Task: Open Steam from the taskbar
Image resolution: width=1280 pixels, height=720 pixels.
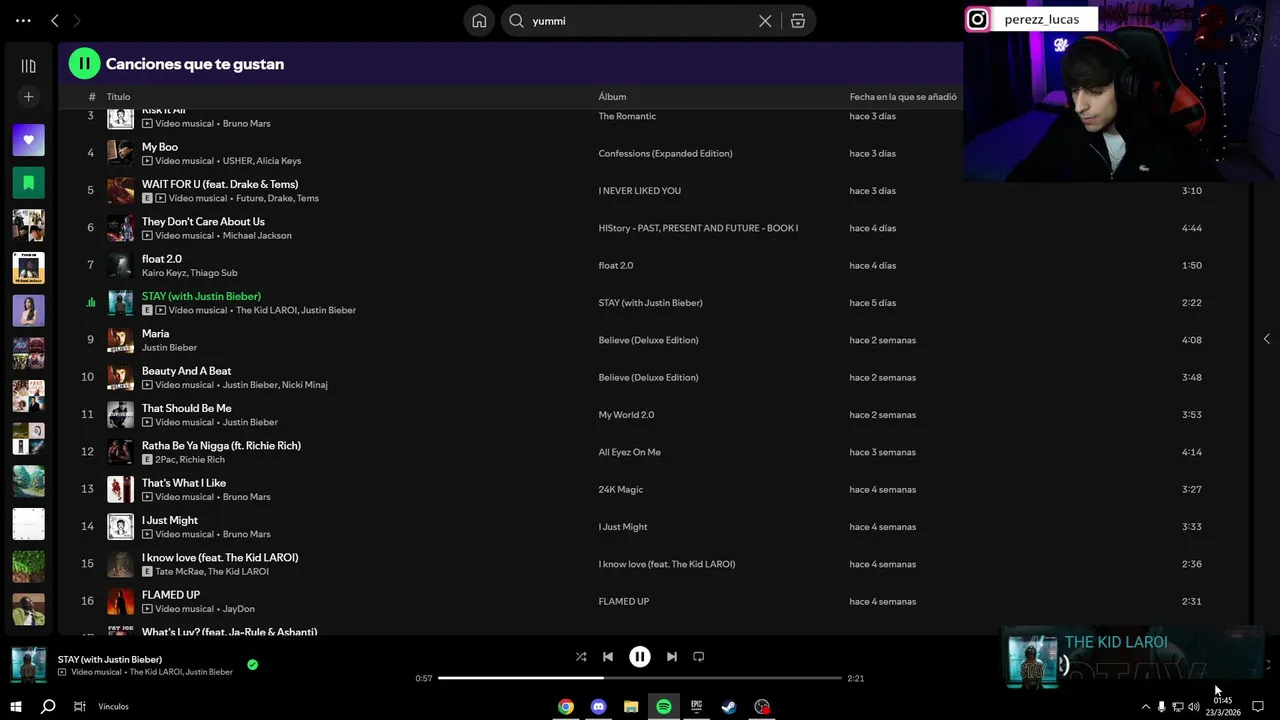Action: [x=729, y=707]
